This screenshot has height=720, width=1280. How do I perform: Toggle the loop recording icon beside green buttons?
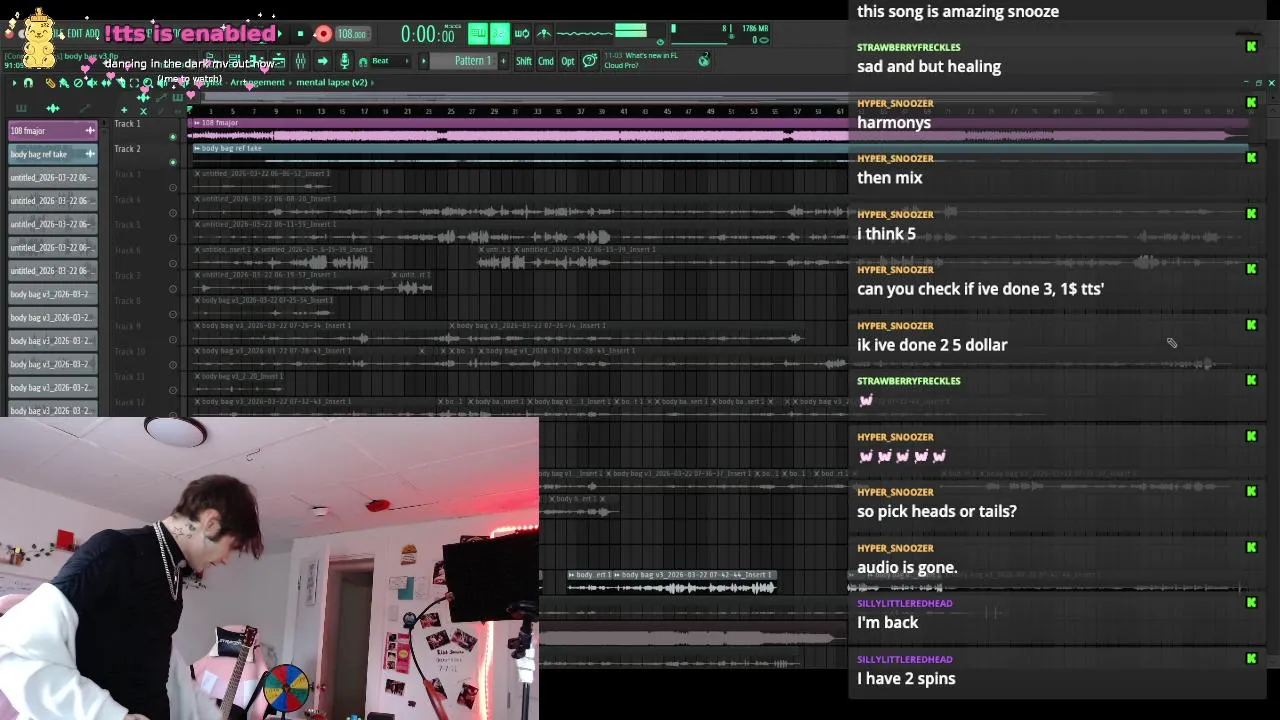[522, 33]
